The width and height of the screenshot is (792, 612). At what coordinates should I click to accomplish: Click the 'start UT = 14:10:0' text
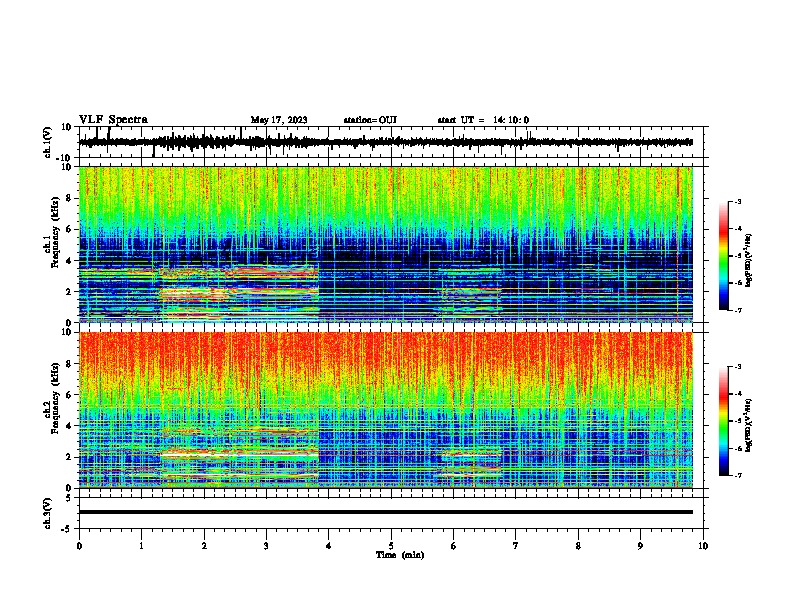click(x=483, y=120)
